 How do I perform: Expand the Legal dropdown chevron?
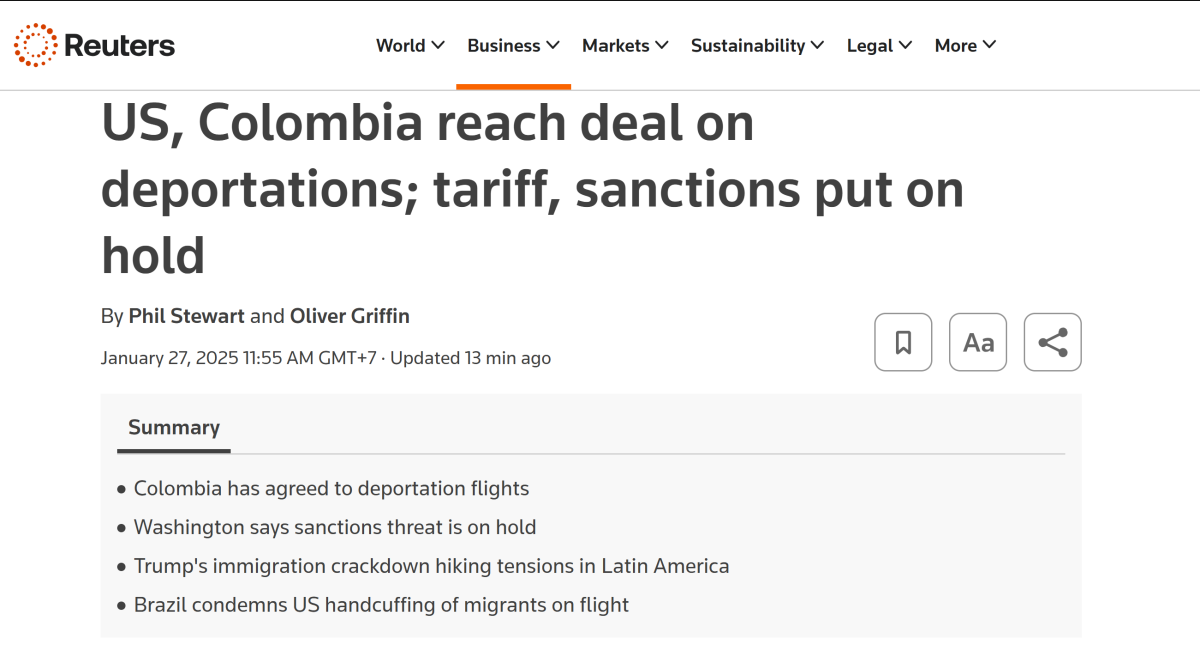[x=905, y=45]
